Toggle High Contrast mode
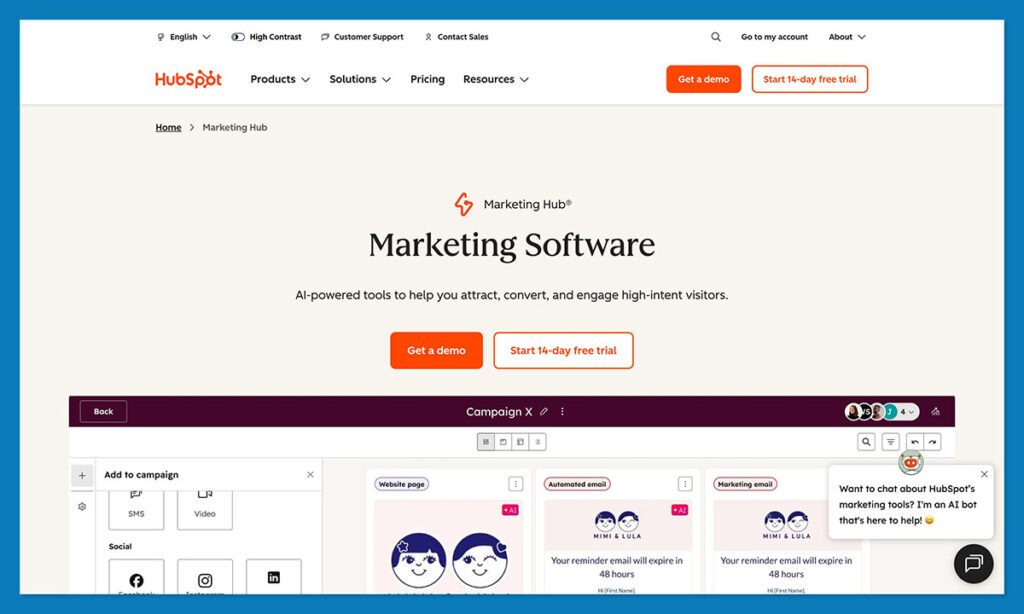 266,37
